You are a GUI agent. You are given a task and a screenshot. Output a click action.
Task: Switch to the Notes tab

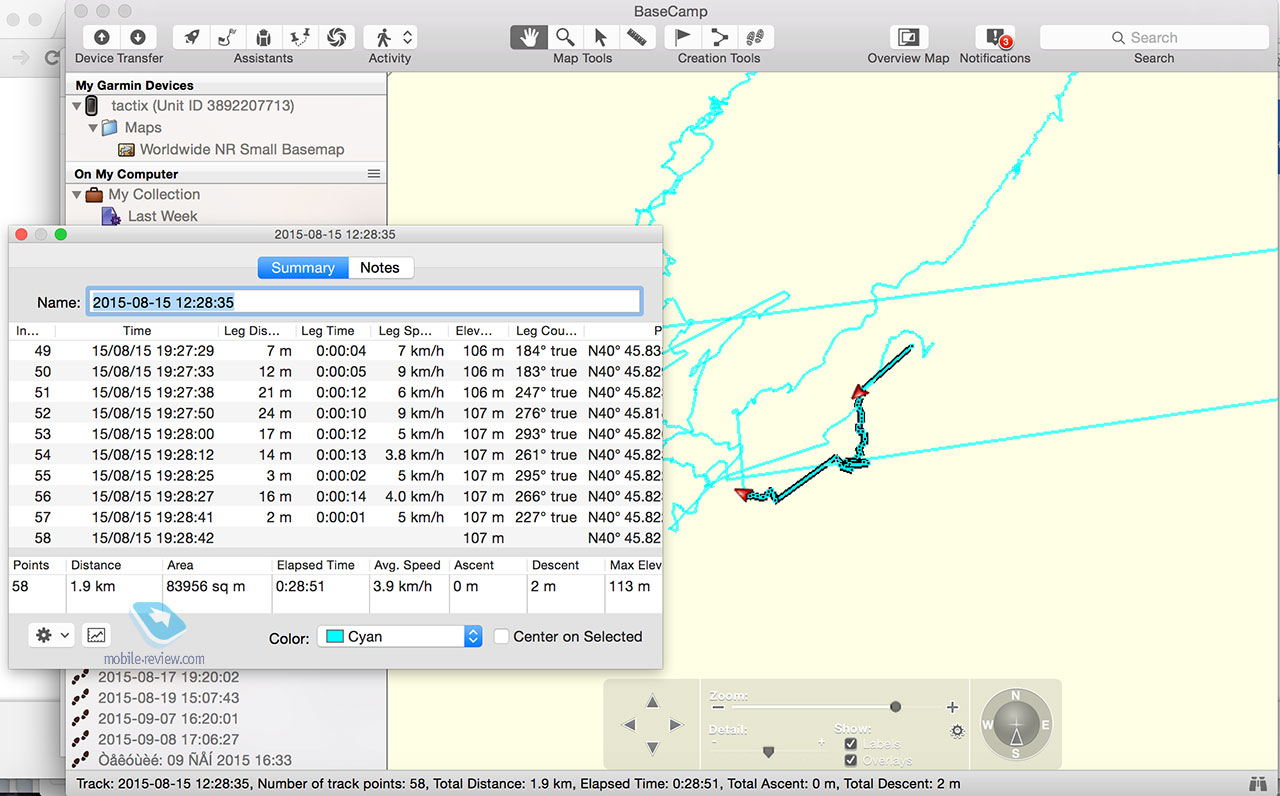tap(380, 267)
